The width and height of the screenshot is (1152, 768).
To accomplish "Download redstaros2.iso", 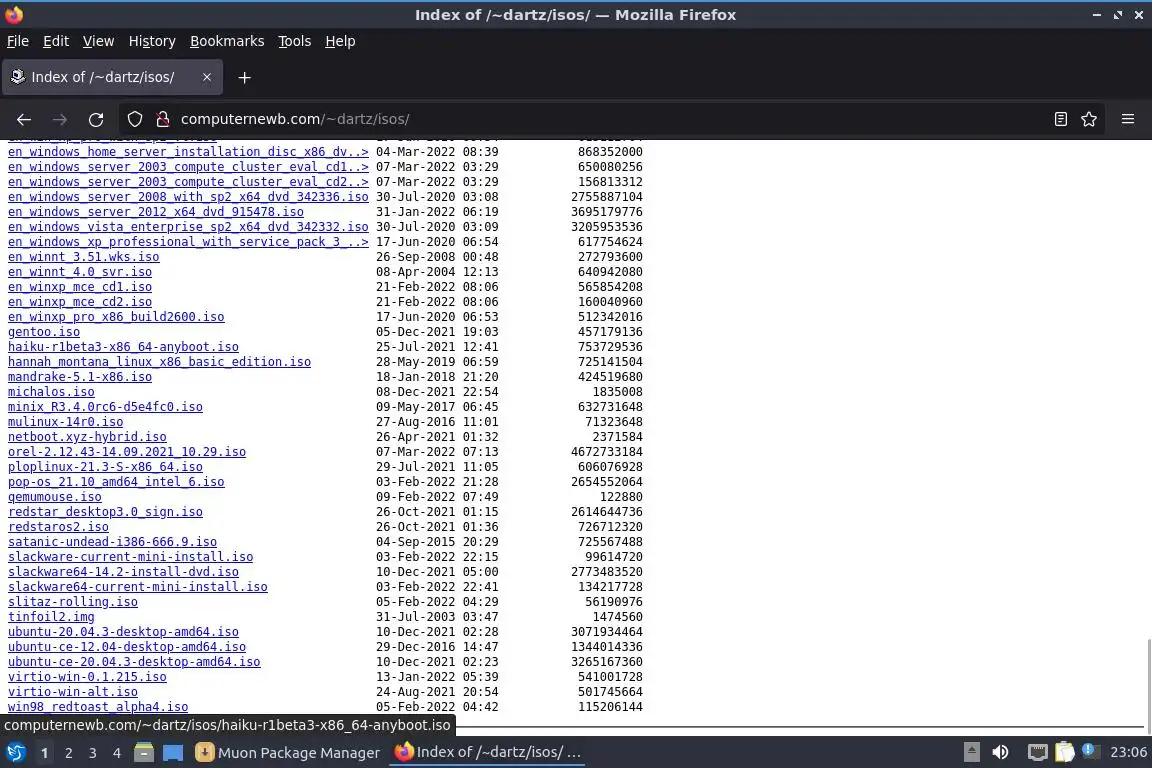I will 59,527.
